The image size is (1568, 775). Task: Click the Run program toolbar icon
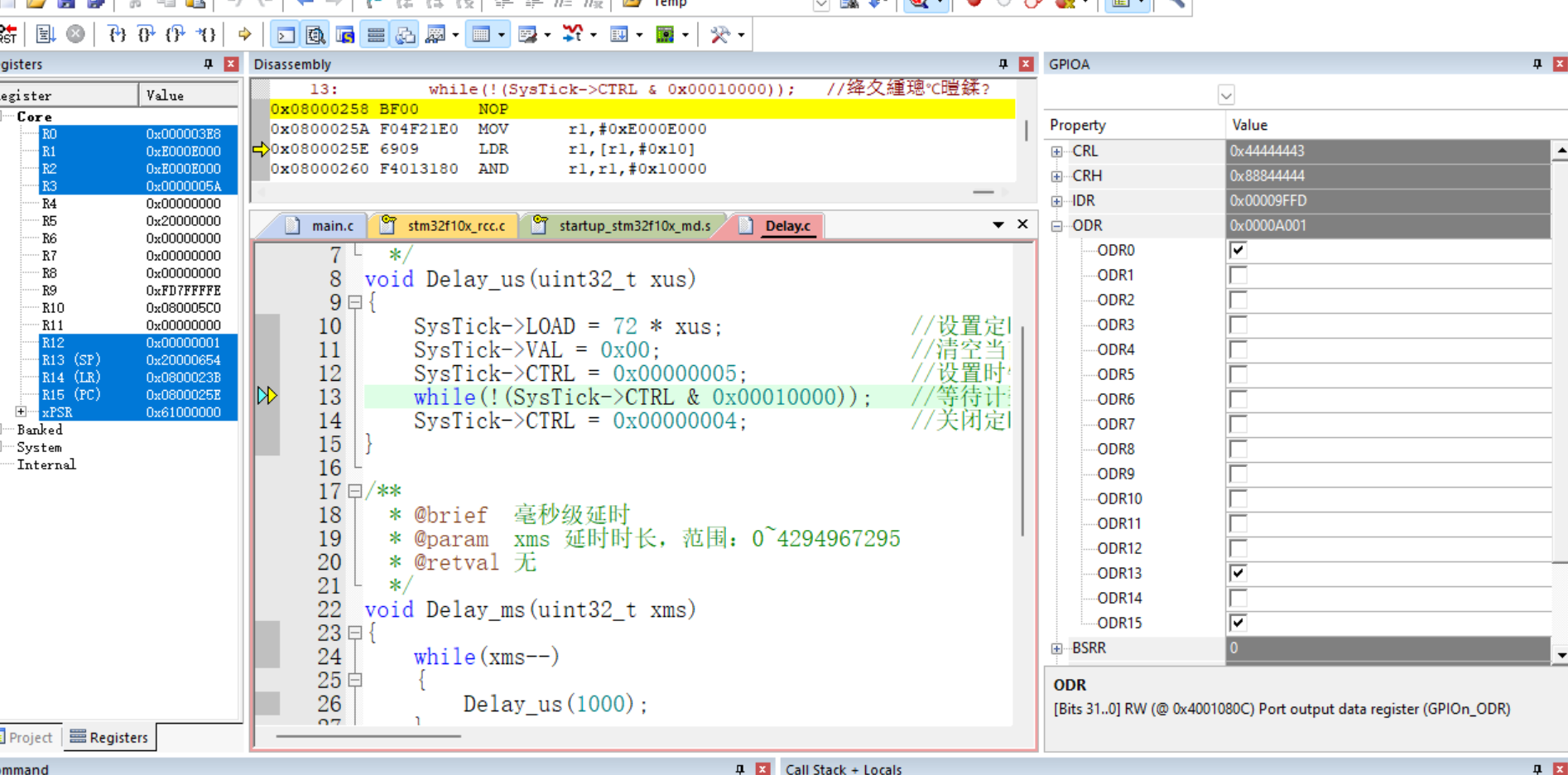tap(46, 34)
